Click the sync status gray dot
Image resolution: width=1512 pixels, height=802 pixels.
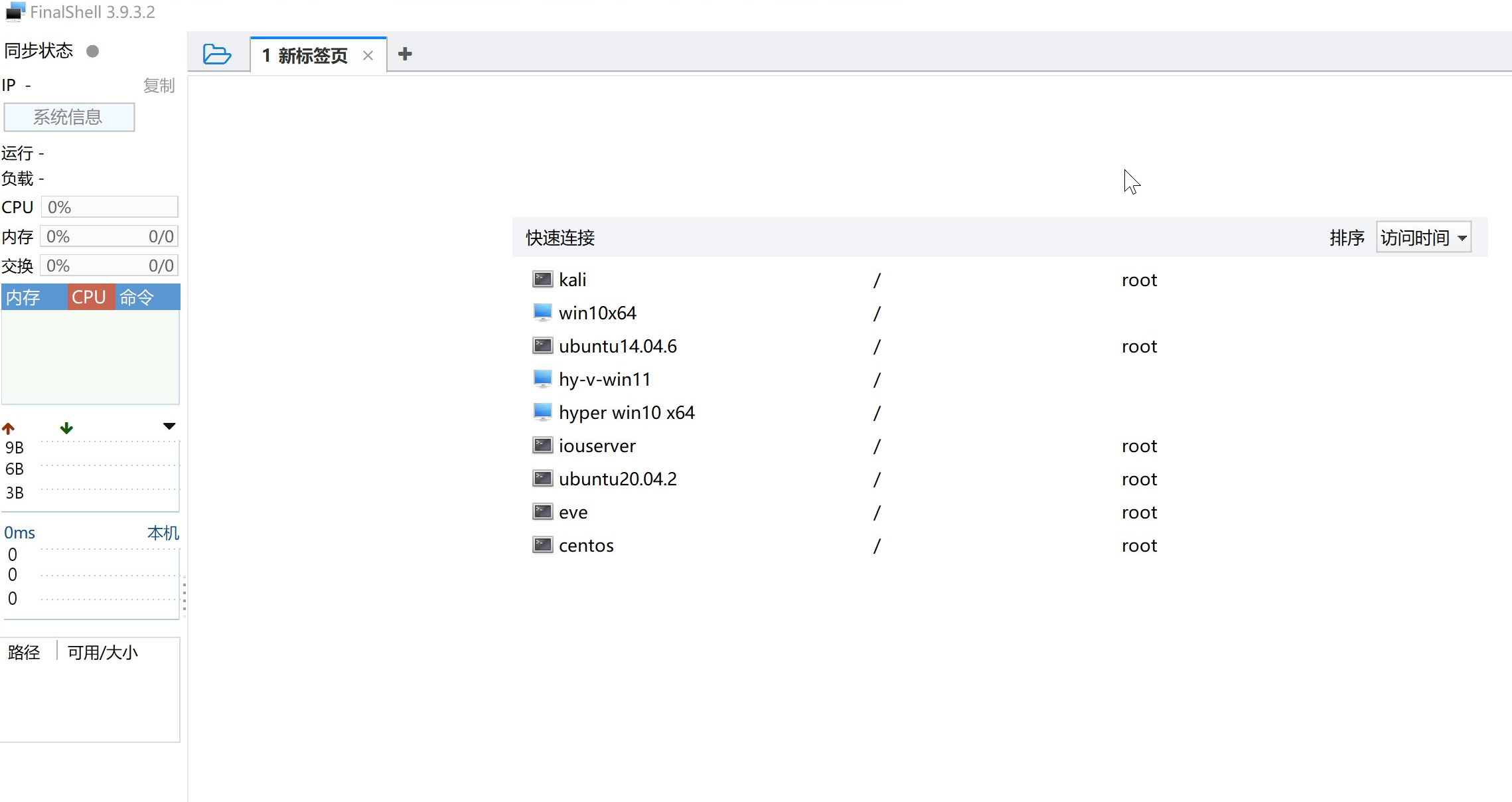tap(93, 51)
